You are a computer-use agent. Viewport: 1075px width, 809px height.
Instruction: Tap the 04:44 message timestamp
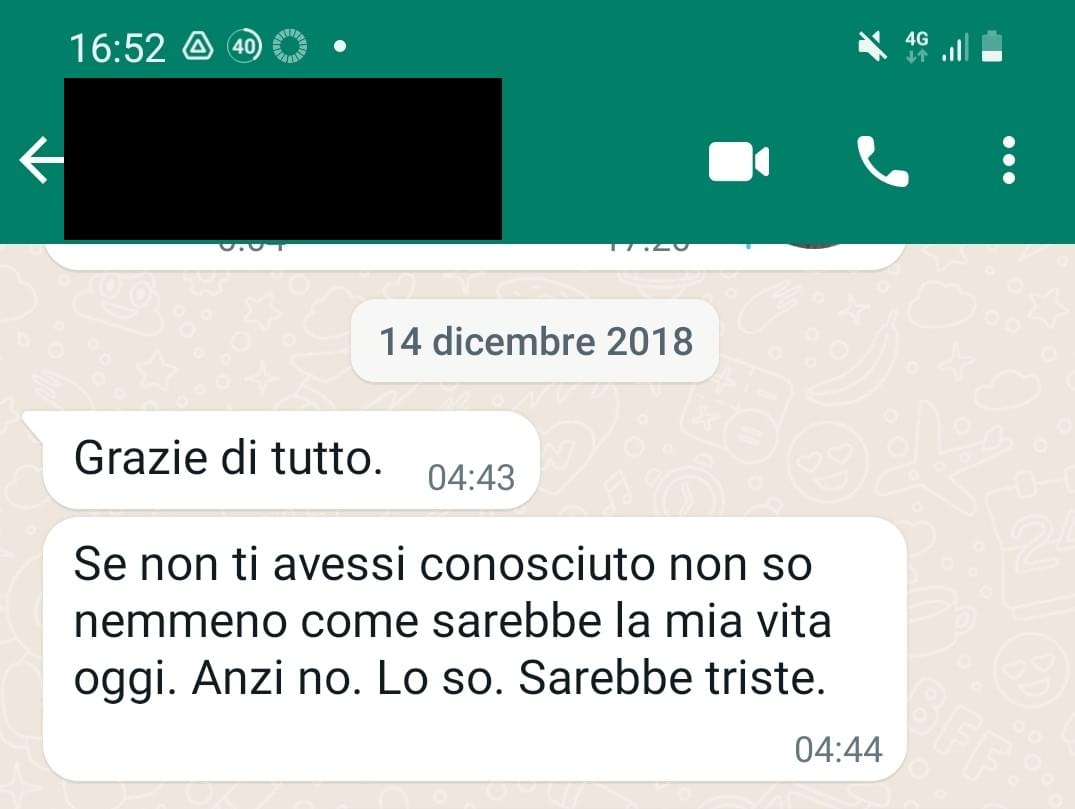click(838, 749)
